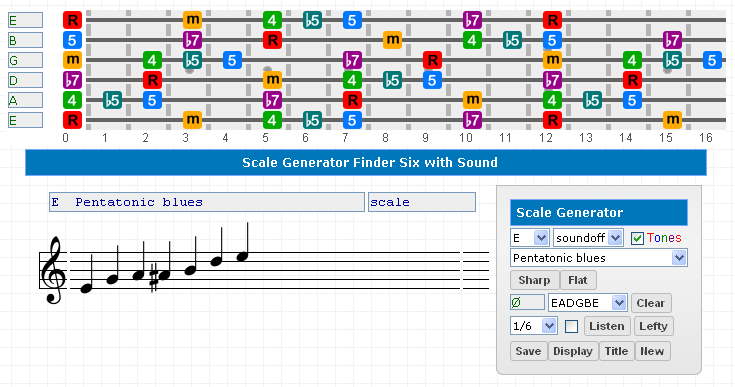Screen dimensions: 735x387
Task: Toggle the Lefty fretboard orientation
Action: click(x=653, y=326)
